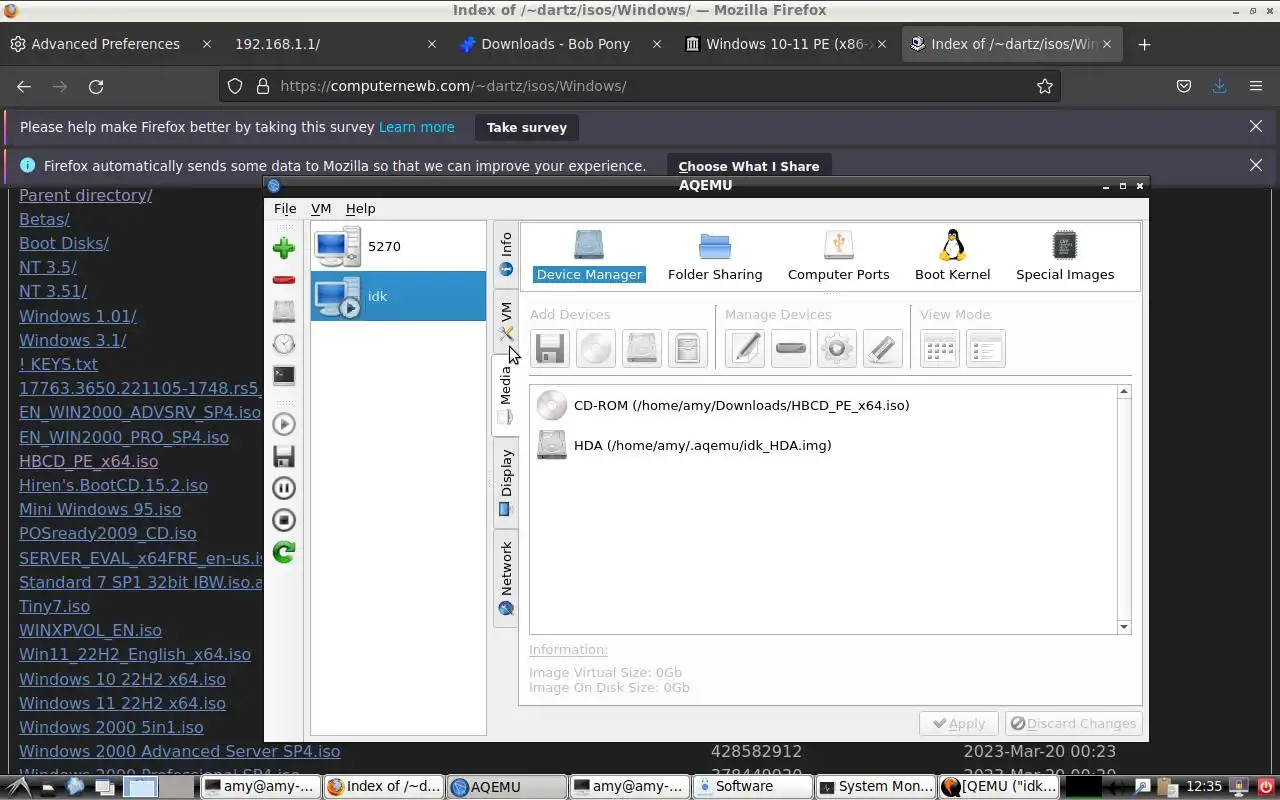The width and height of the screenshot is (1280, 800).
Task: Open the Windows 10 22H2 x64.iso link
Action: tap(122, 679)
